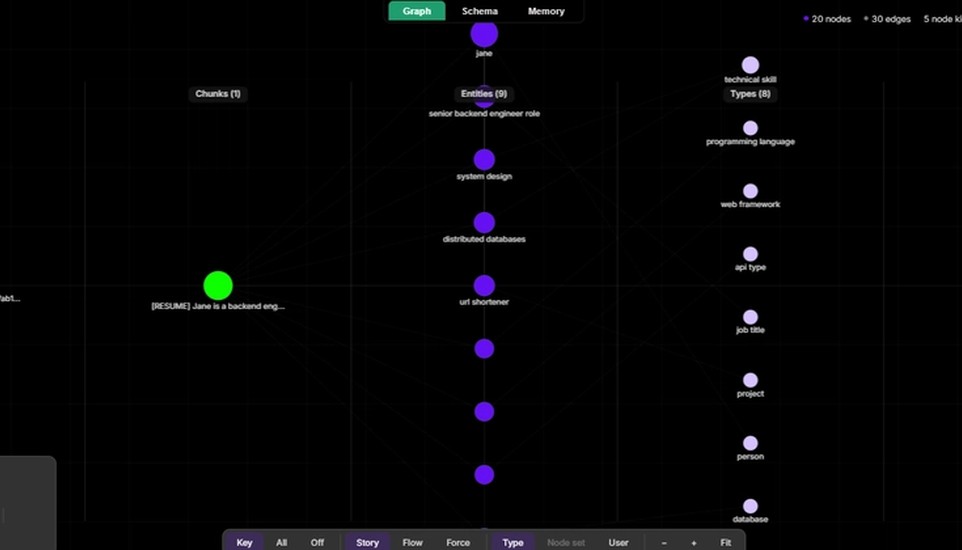Zoom in with plus button
This screenshot has width=962, height=550.
point(694,543)
